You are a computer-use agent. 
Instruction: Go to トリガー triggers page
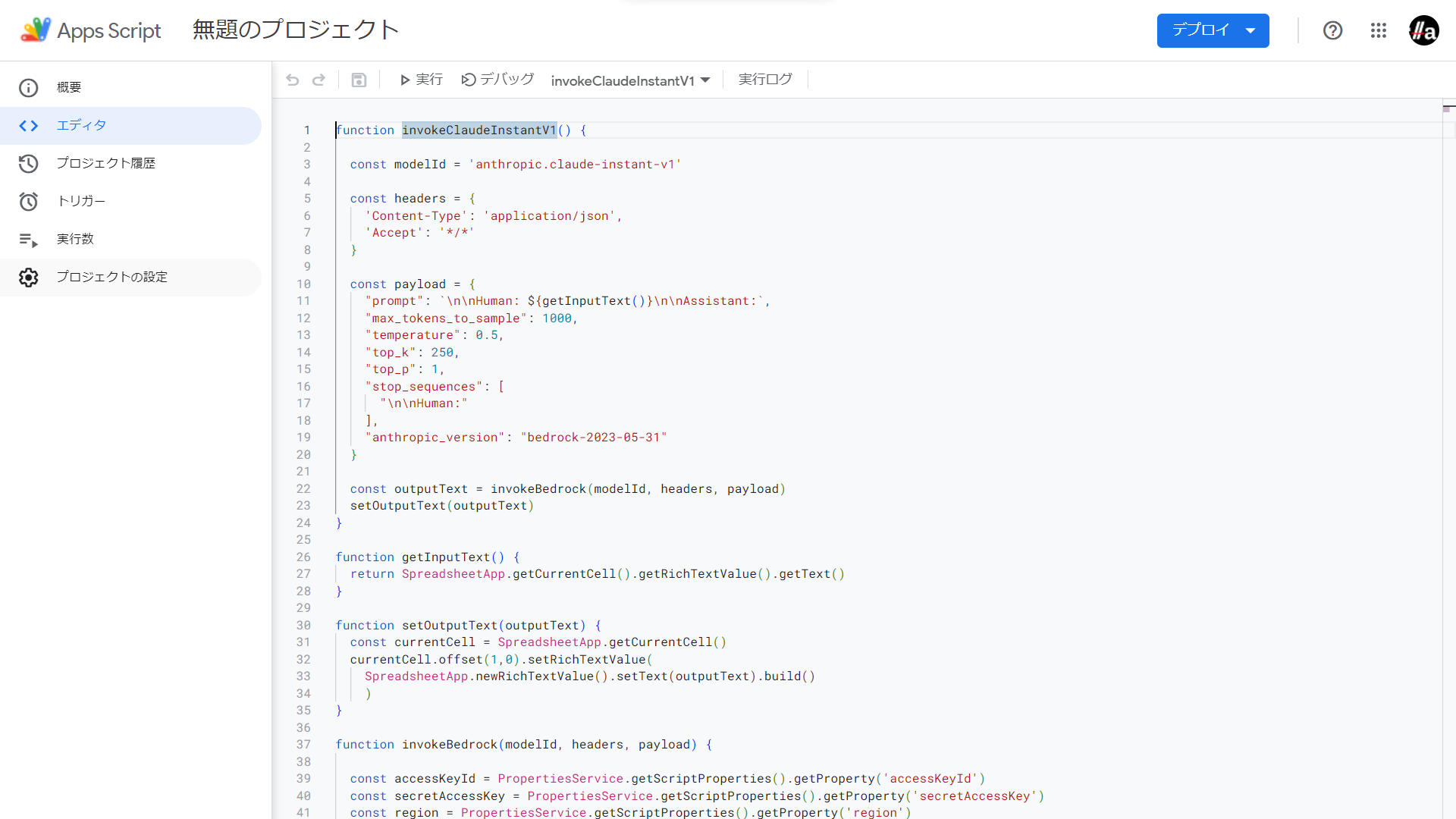coord(81,201)
